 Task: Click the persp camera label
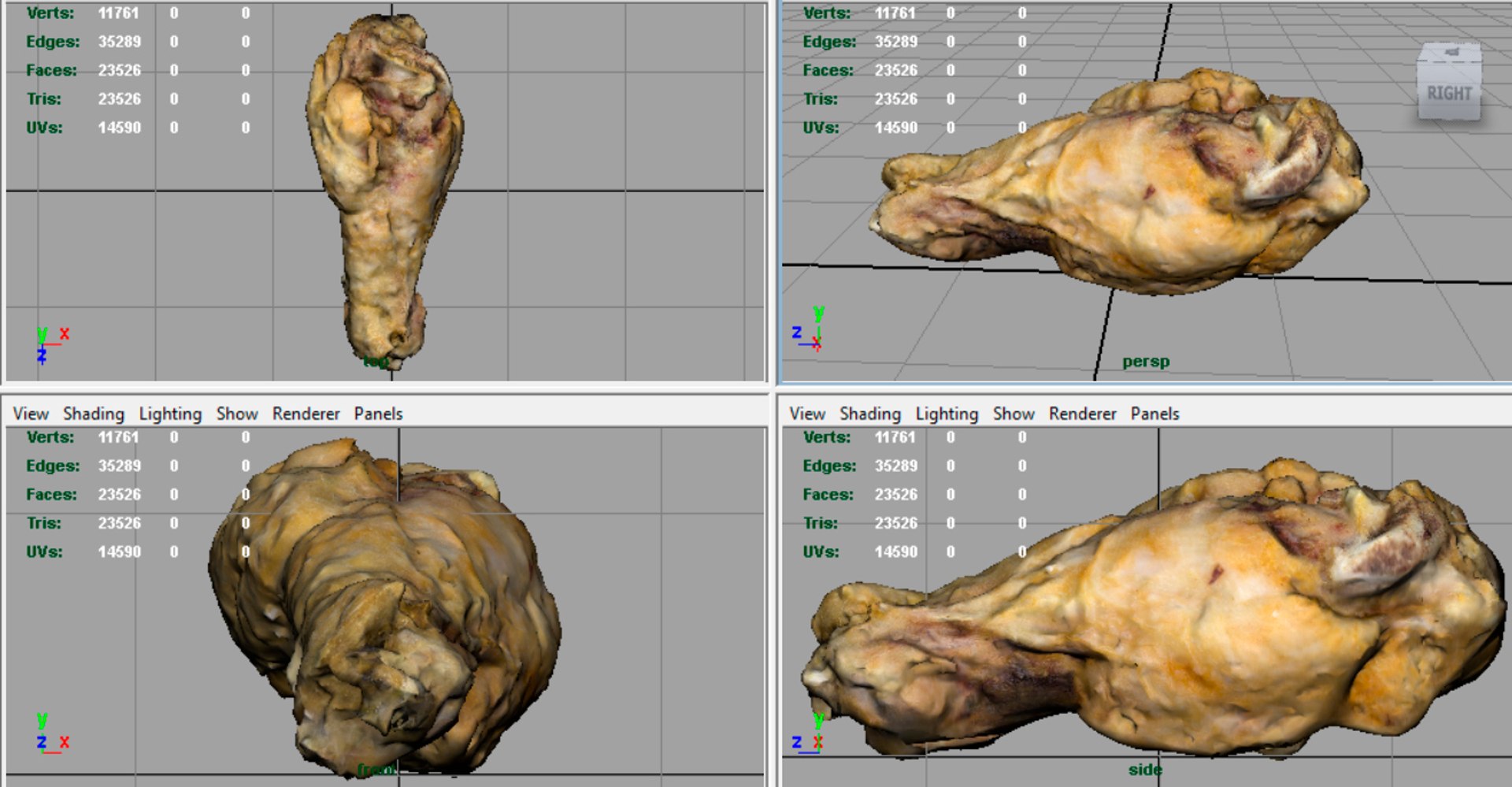[1146, 362]
